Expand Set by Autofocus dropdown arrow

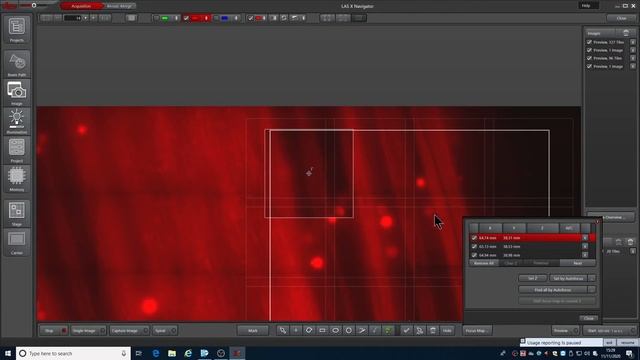click(x=592, y=278)
